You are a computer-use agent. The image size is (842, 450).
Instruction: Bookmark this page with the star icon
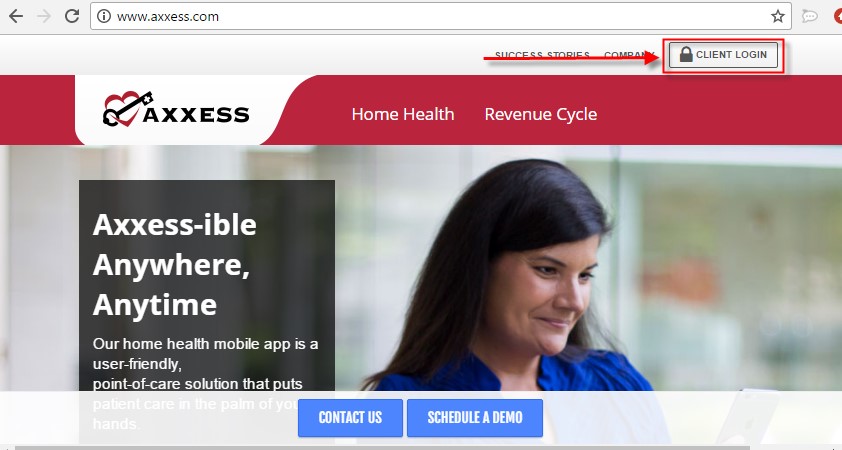(778, 17)
